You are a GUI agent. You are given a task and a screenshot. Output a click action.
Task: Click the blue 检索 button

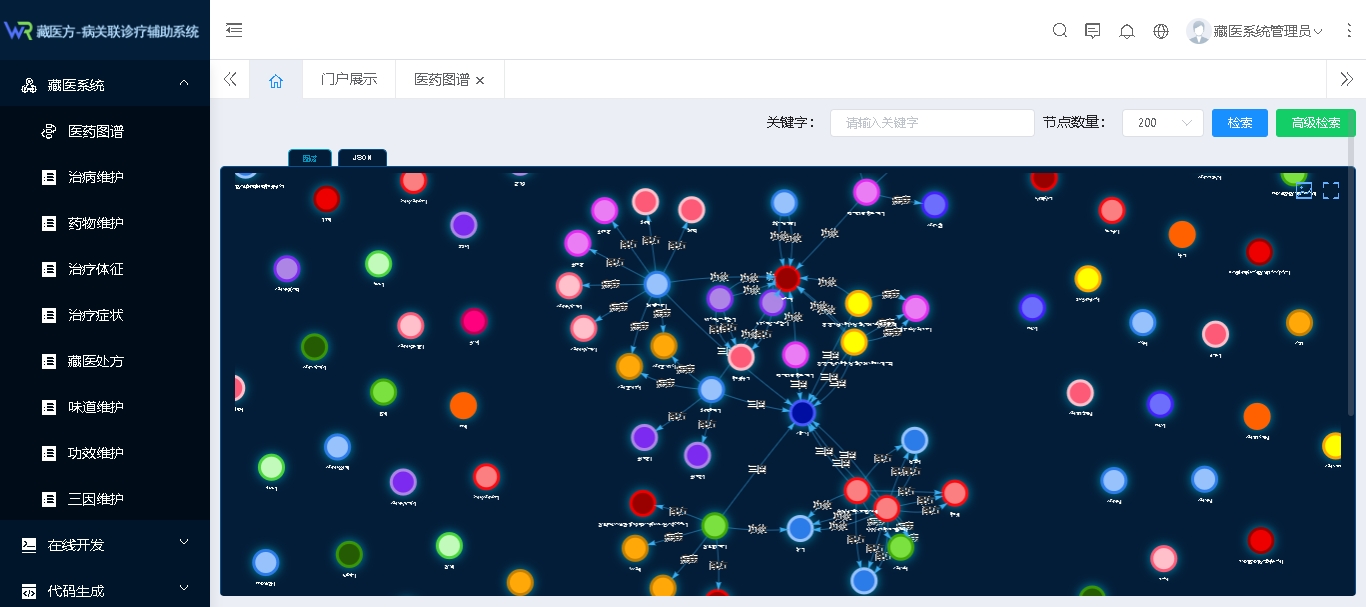point(1239,123)
